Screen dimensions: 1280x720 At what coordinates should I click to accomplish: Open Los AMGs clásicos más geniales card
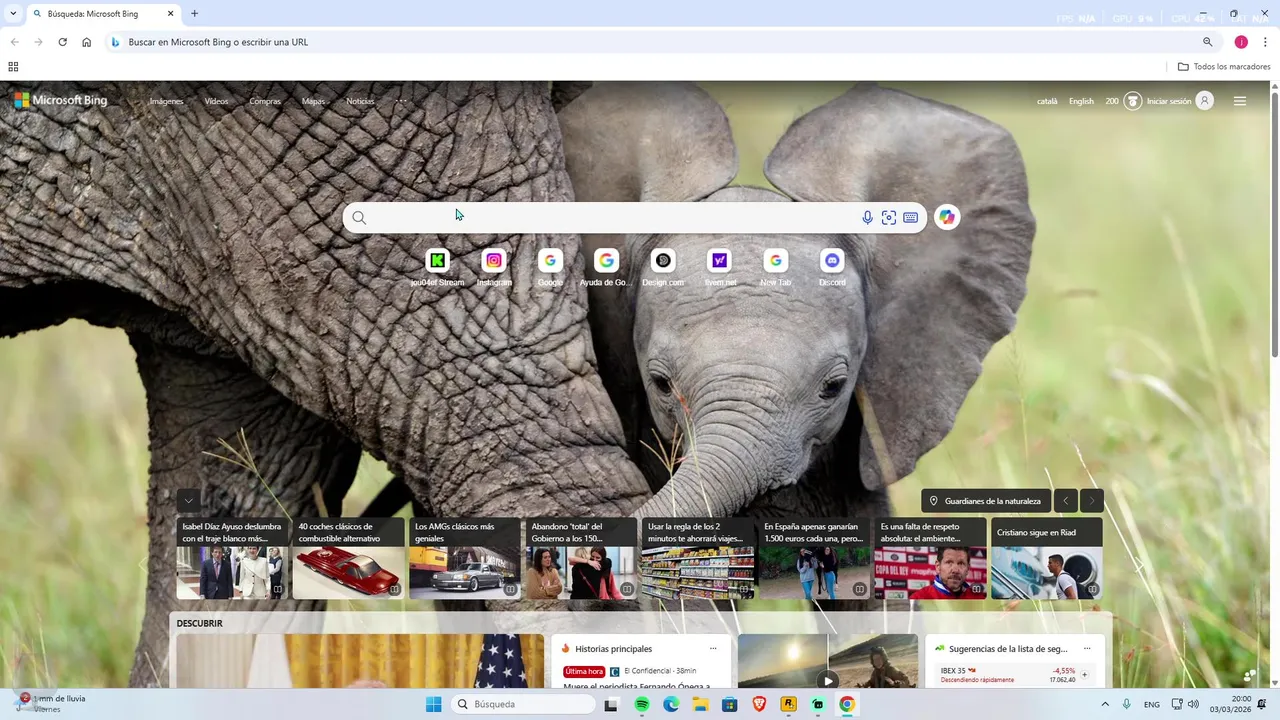(465, 558)
